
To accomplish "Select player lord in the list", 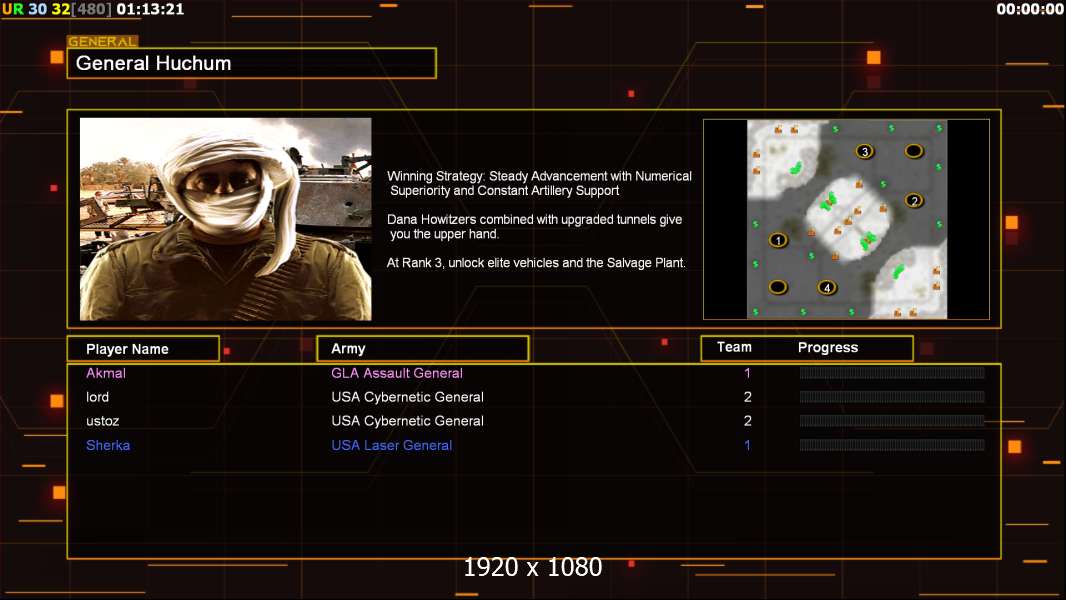I will (97, 397).
